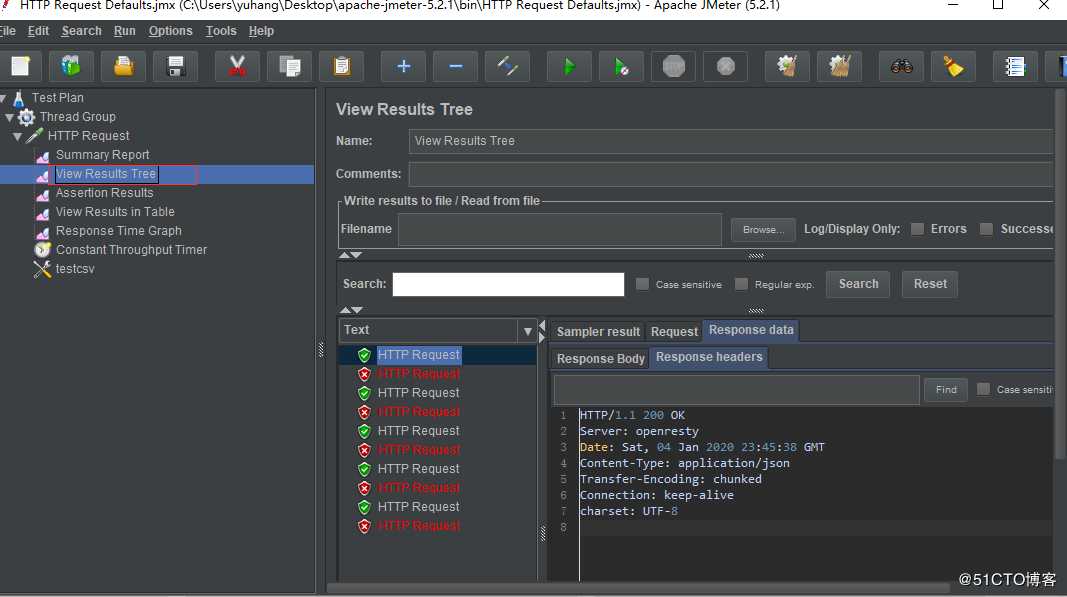Open the Options menu
The width and height of the screenshot is (1067, 597).
click(x=170, y=31)
